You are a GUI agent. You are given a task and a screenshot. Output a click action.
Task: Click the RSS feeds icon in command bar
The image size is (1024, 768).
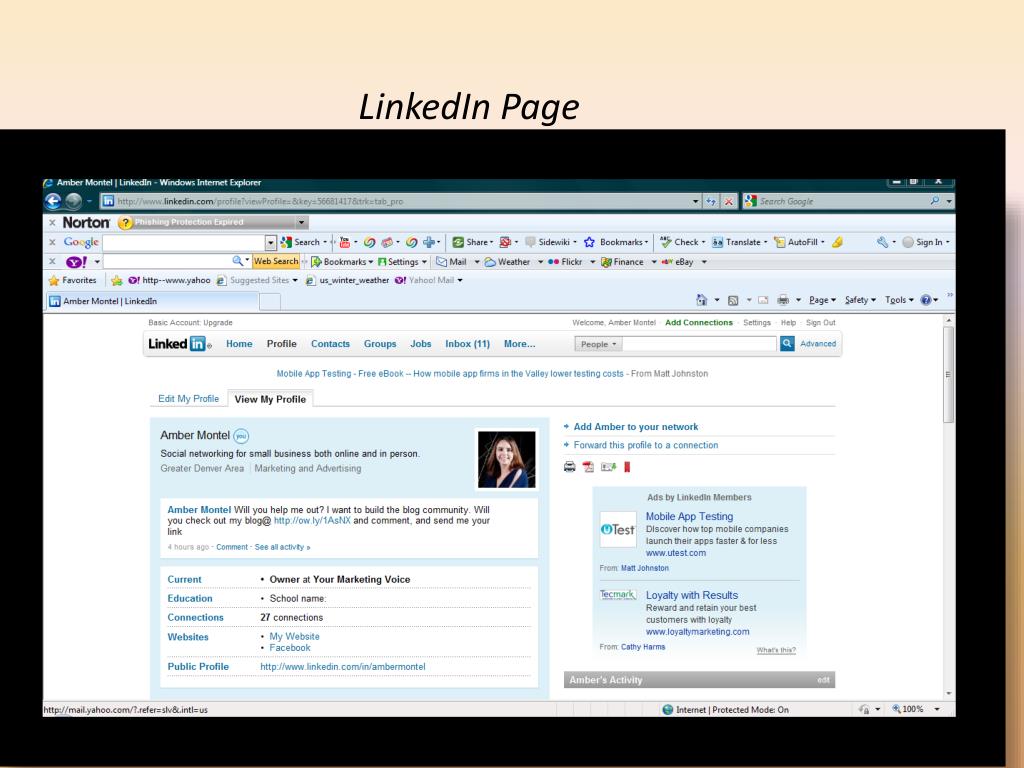pos(733,300)
